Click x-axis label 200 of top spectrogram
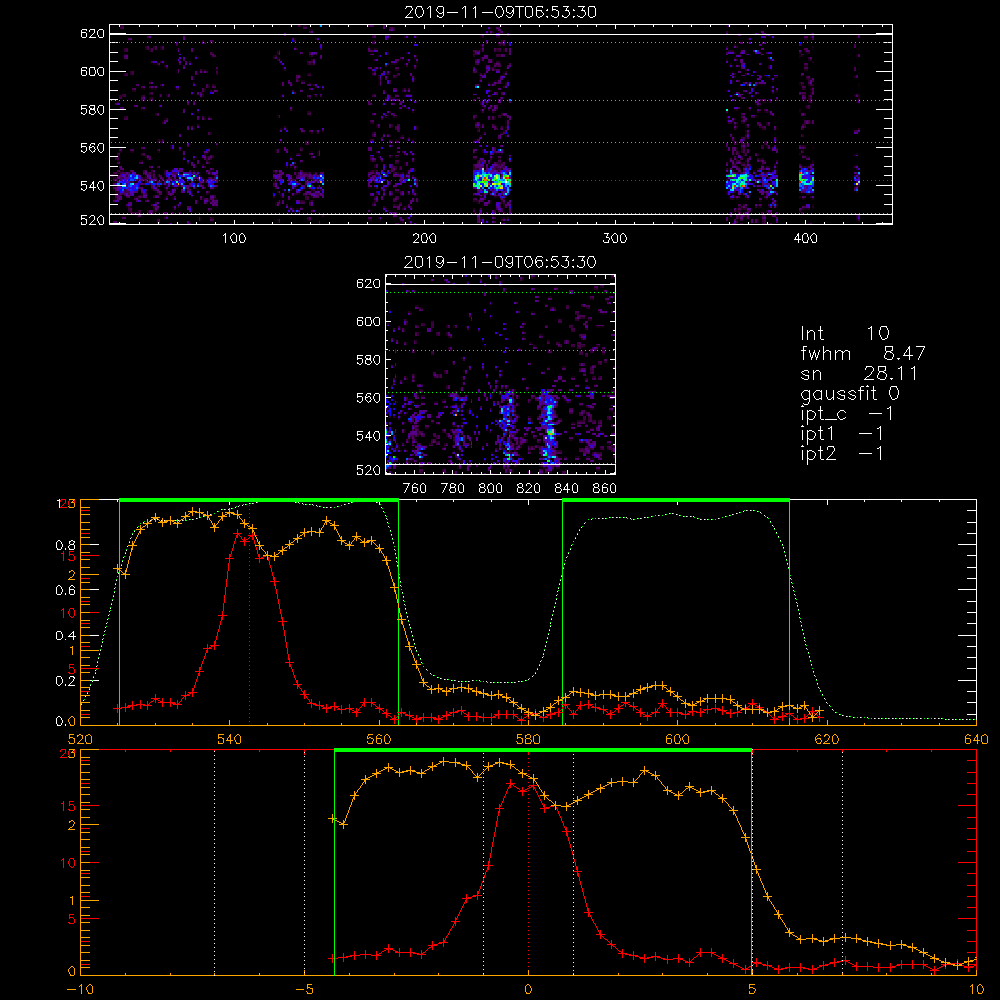Viewport: 1000px width, 1000px height. [x=425, y=239]
